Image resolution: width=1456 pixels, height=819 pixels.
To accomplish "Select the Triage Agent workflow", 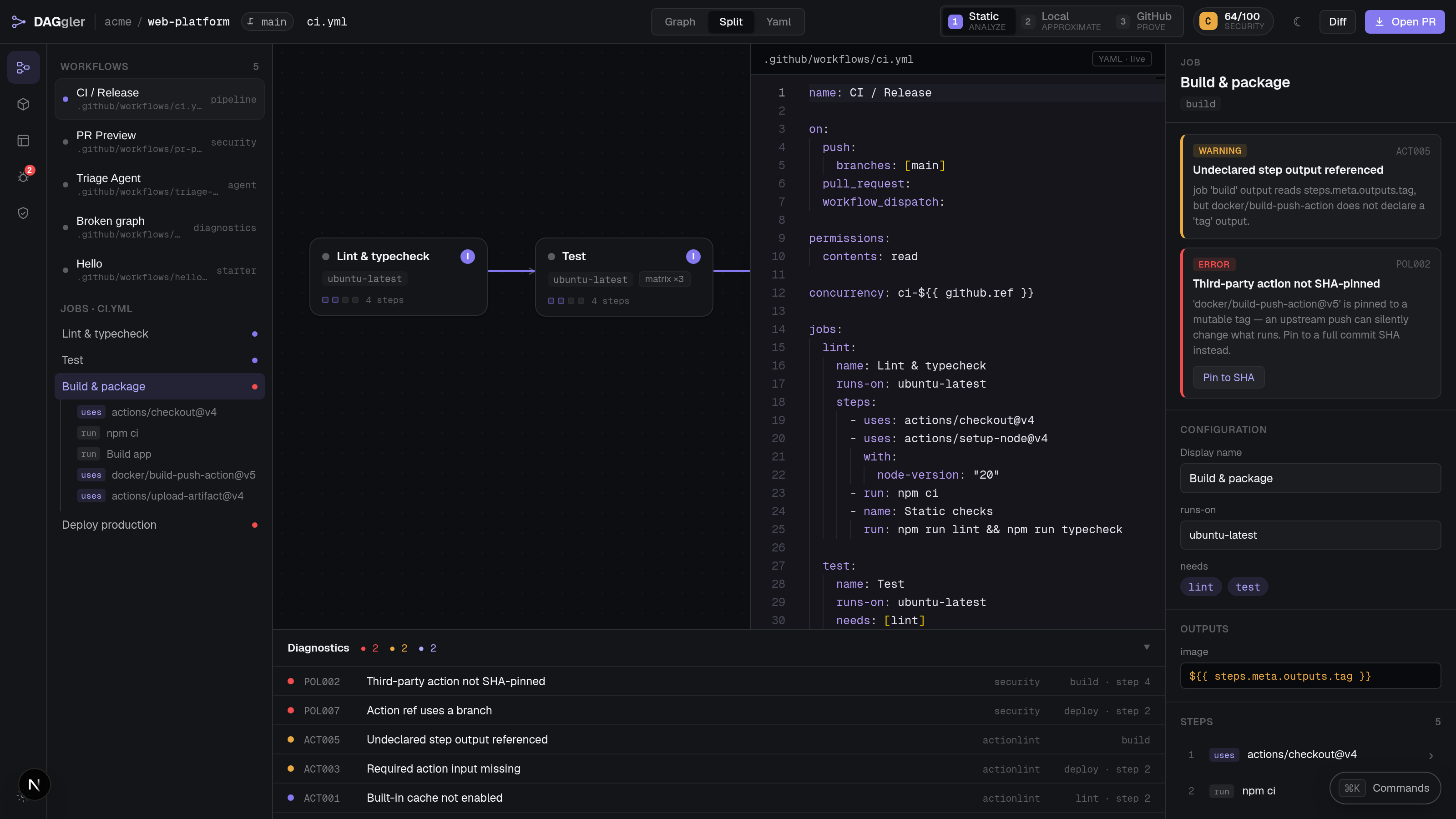I will 159,184.
